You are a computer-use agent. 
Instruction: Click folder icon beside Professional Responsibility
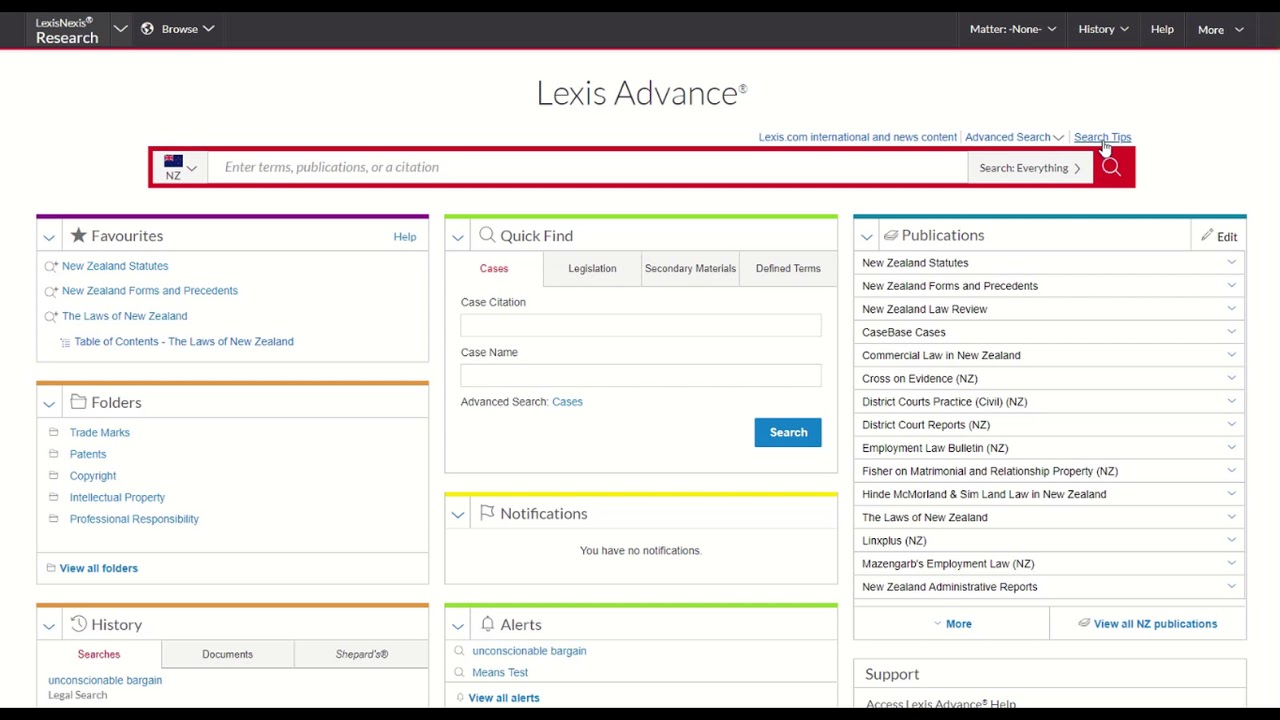pos(53,519)
